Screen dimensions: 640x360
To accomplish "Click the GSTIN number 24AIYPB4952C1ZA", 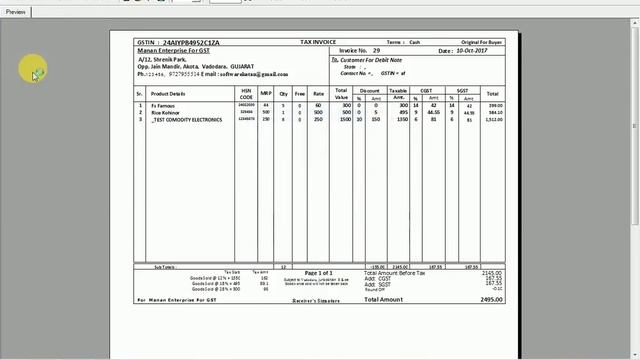I will click(x=191, y=42).
